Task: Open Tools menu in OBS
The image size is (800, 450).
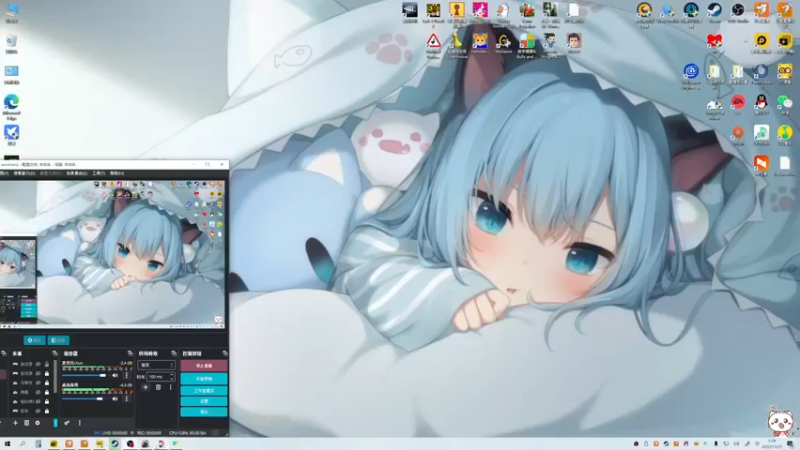Action: pos(98,173)
